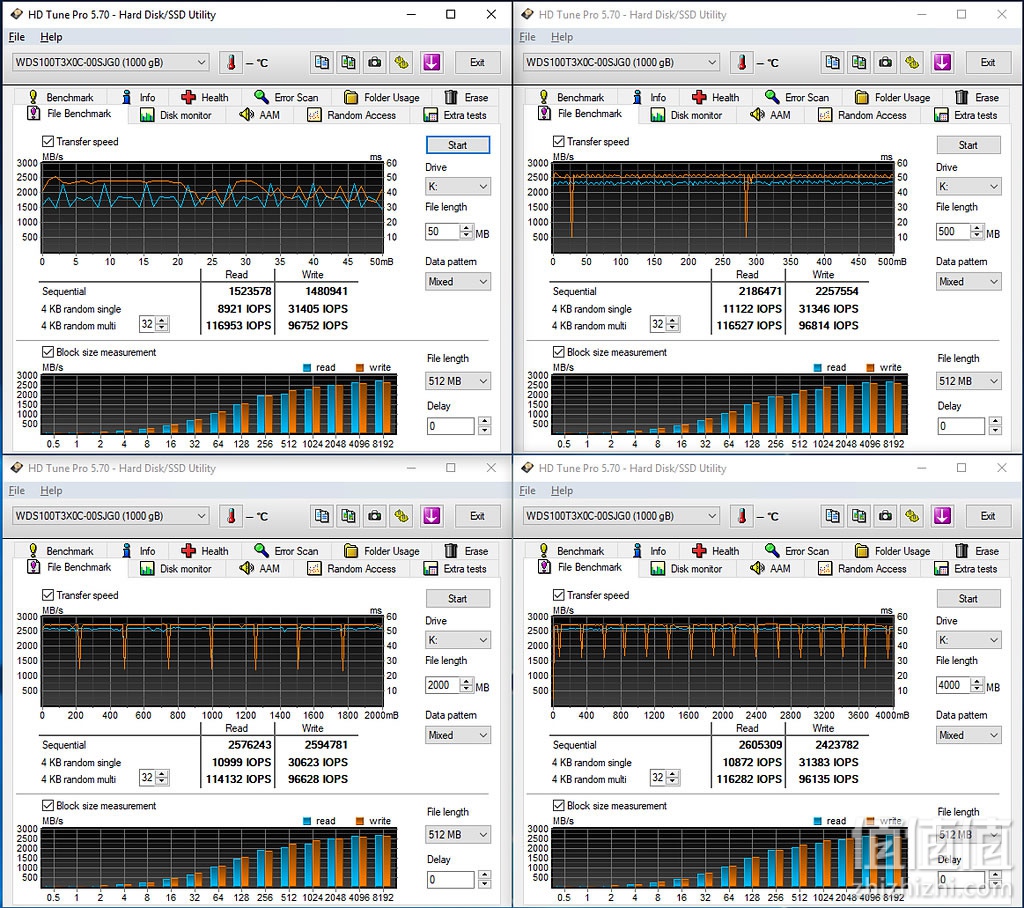The image size is (1024, 908).
Task: Open 512 MB file length dropdown in top-left window
Action: 457,381
